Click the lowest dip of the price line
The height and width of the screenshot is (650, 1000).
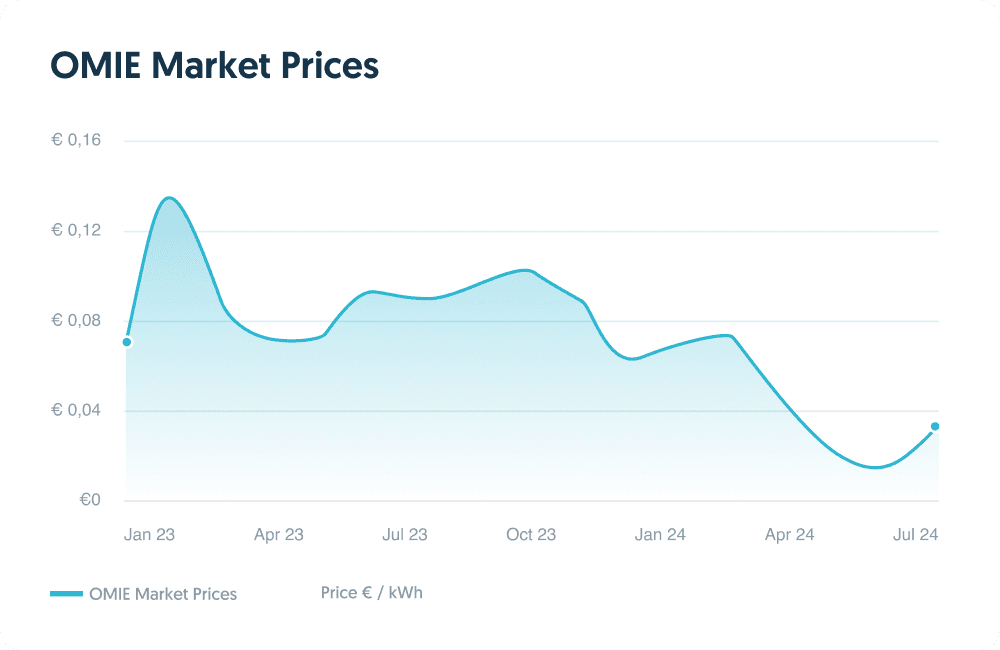pyautogui.click(x=876, y=467)
